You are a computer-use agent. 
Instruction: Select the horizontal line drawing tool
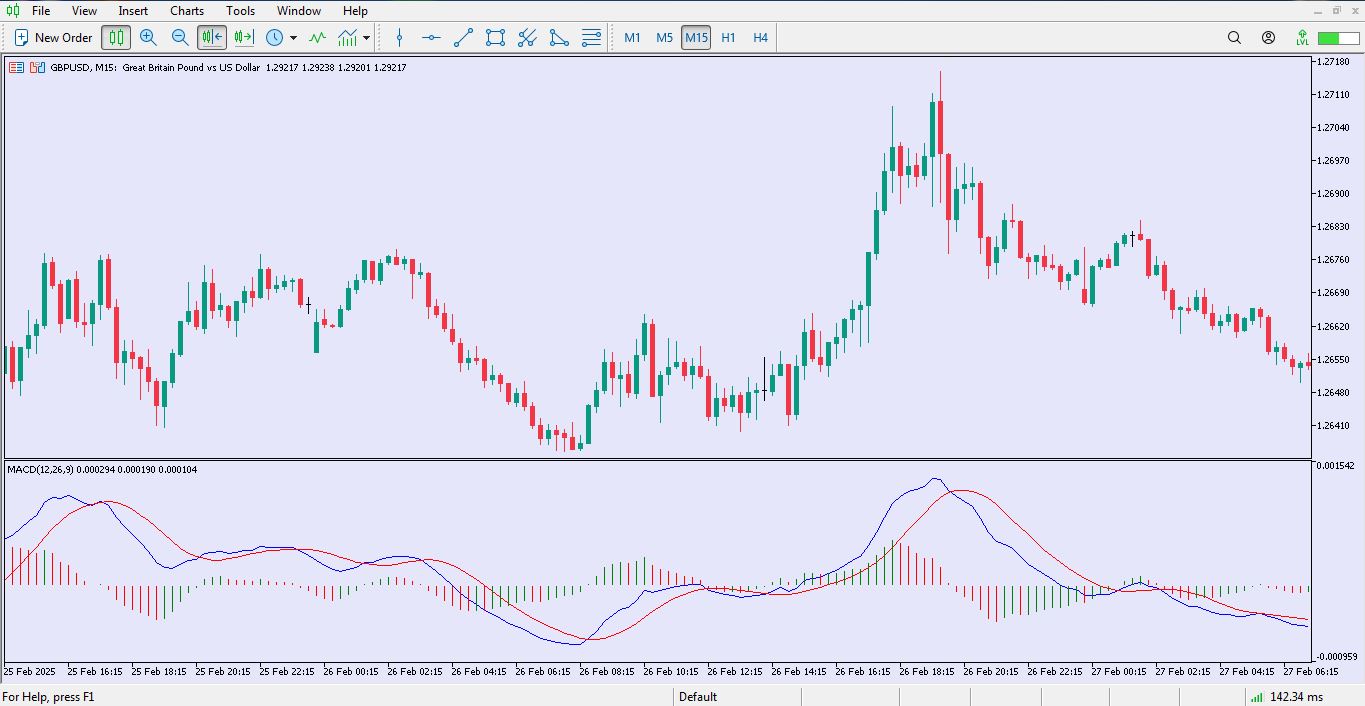431,38
